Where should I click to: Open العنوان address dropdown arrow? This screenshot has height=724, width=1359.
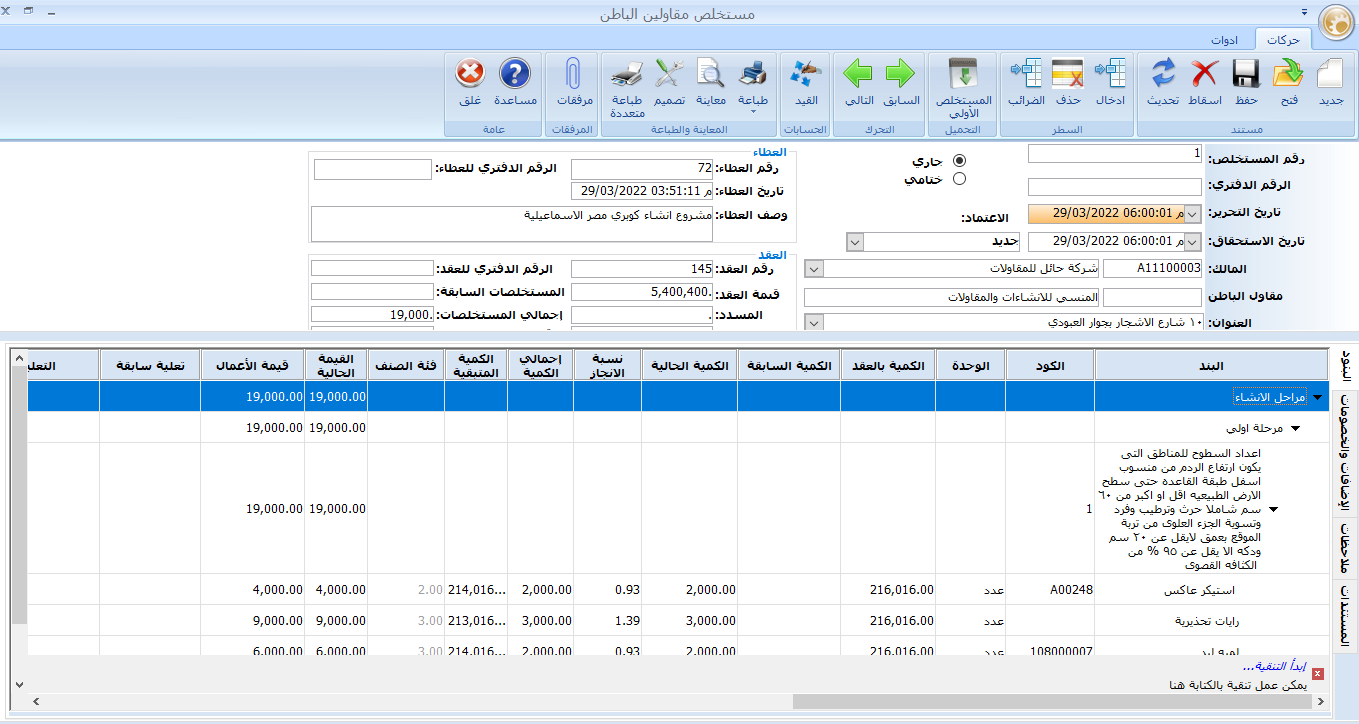point(814,323)
